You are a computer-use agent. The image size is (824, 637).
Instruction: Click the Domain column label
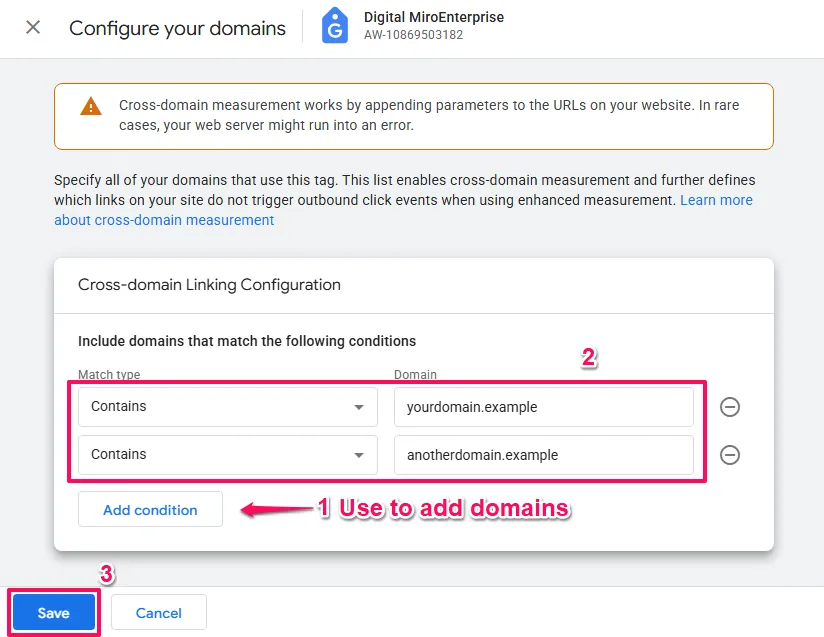[x=415, y=375]
